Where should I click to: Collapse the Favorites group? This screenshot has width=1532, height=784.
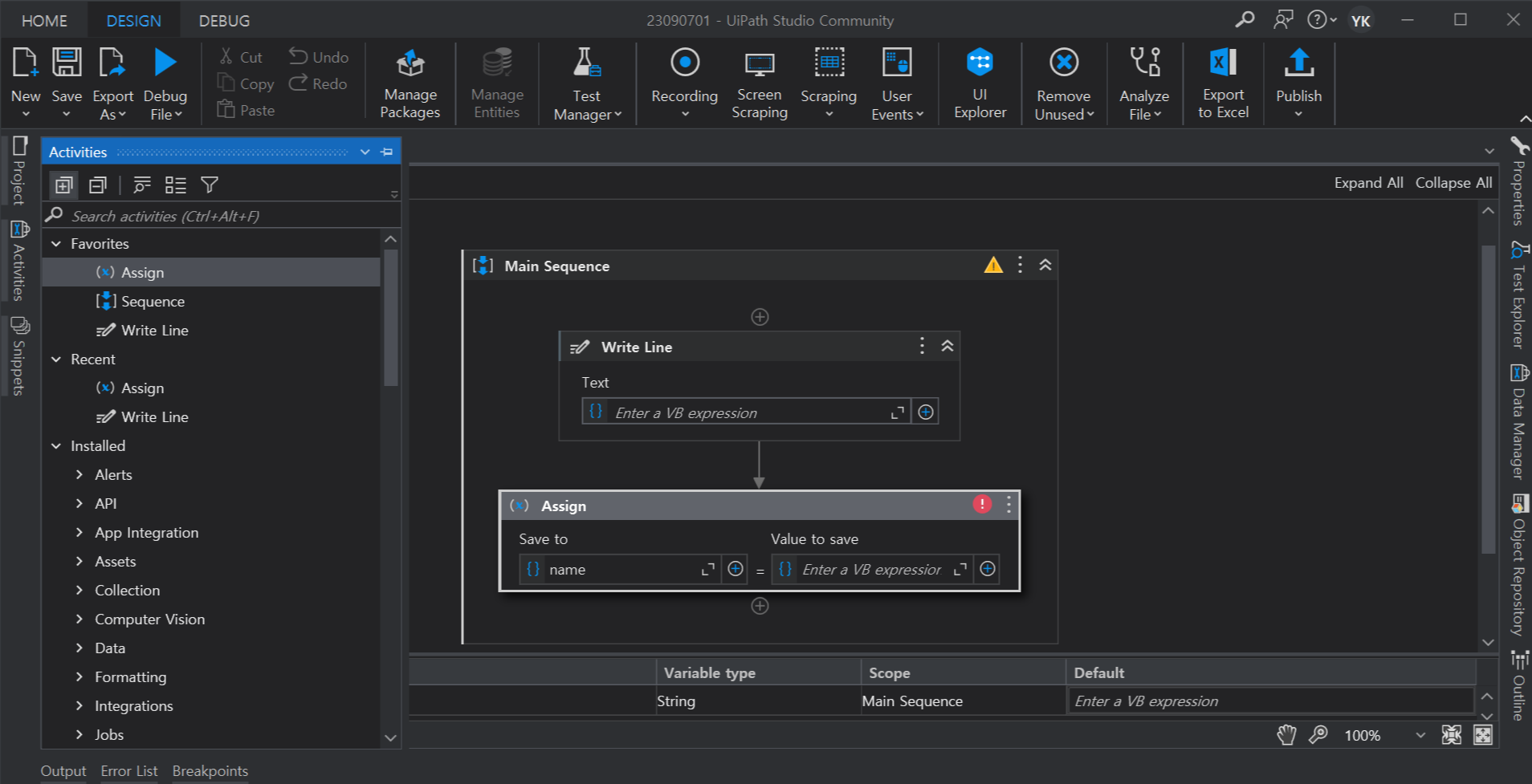[x=56, y=244]
